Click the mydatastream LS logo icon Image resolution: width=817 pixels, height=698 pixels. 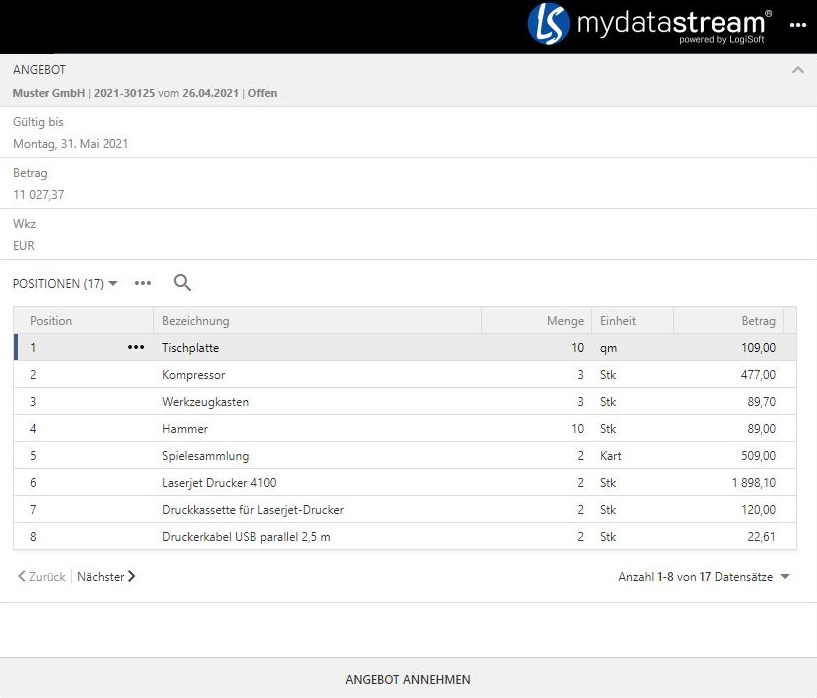click(x=548, y=24)
